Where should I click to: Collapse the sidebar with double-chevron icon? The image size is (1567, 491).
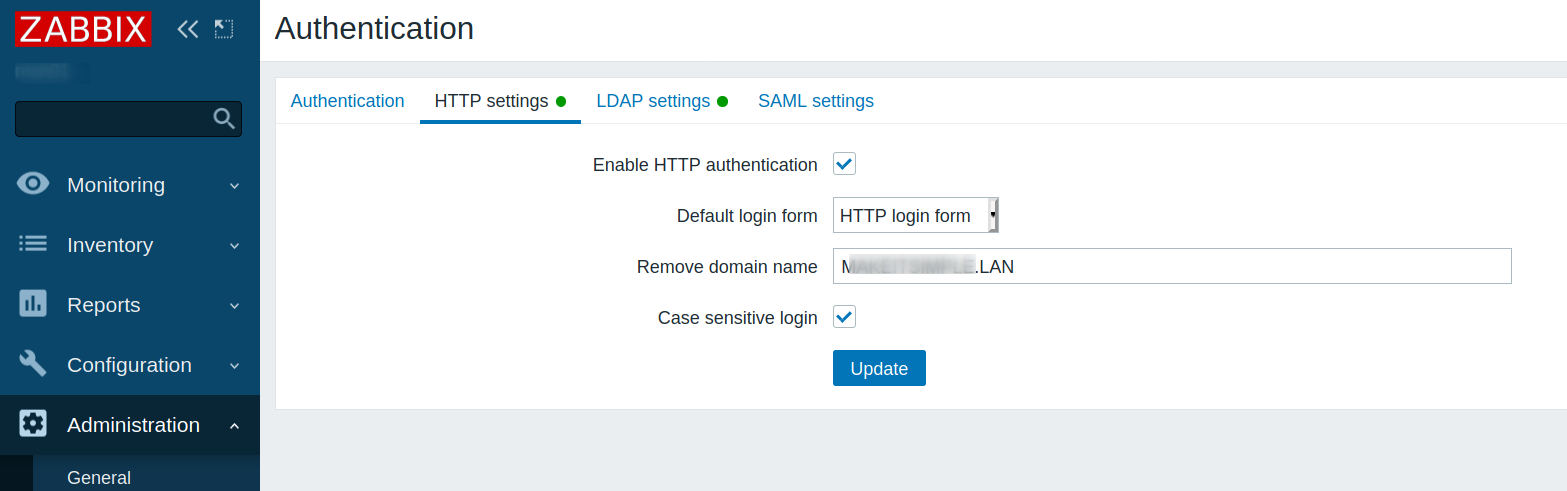[x=188, y=30]
